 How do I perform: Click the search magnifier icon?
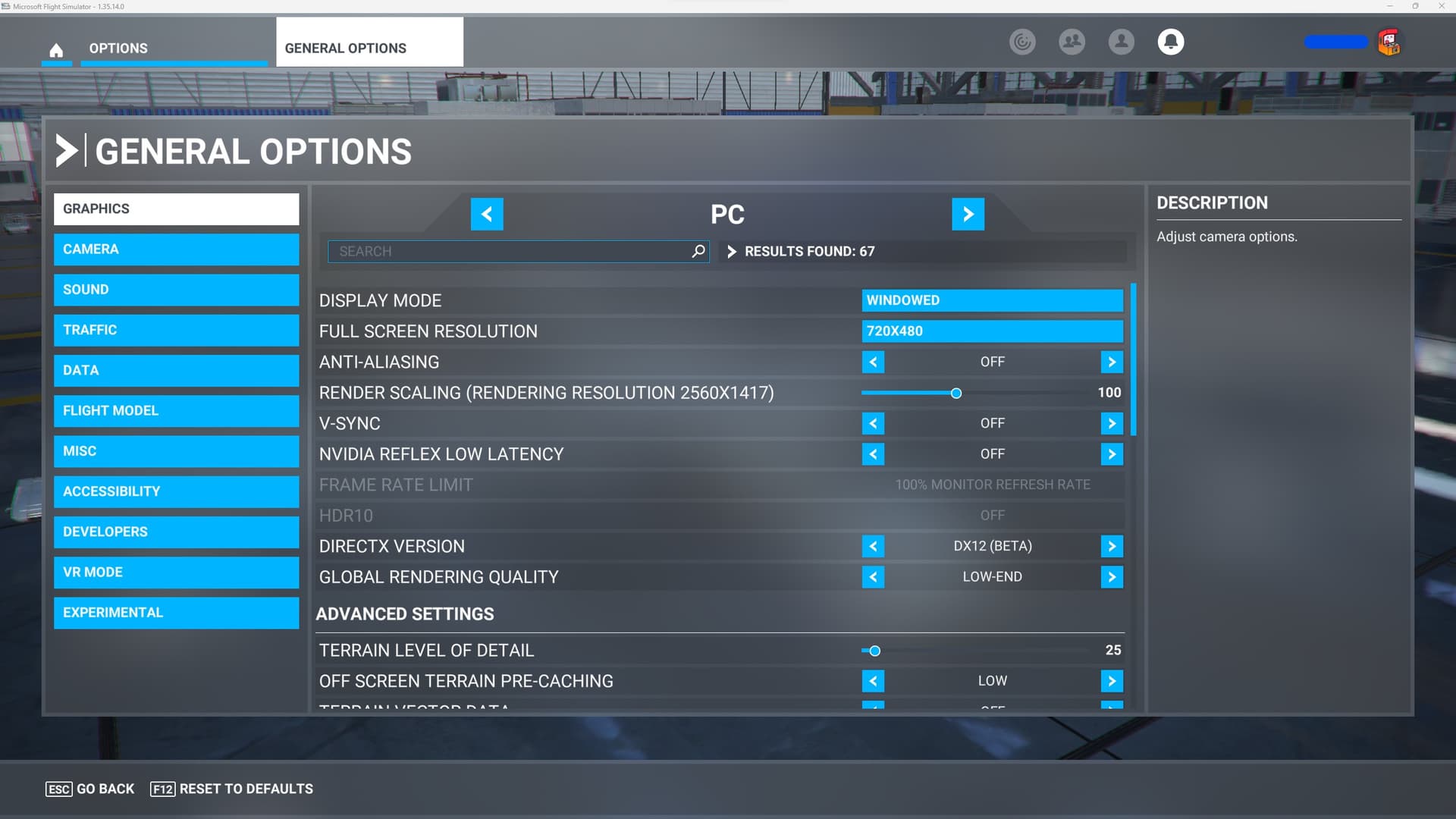point(698,251)
